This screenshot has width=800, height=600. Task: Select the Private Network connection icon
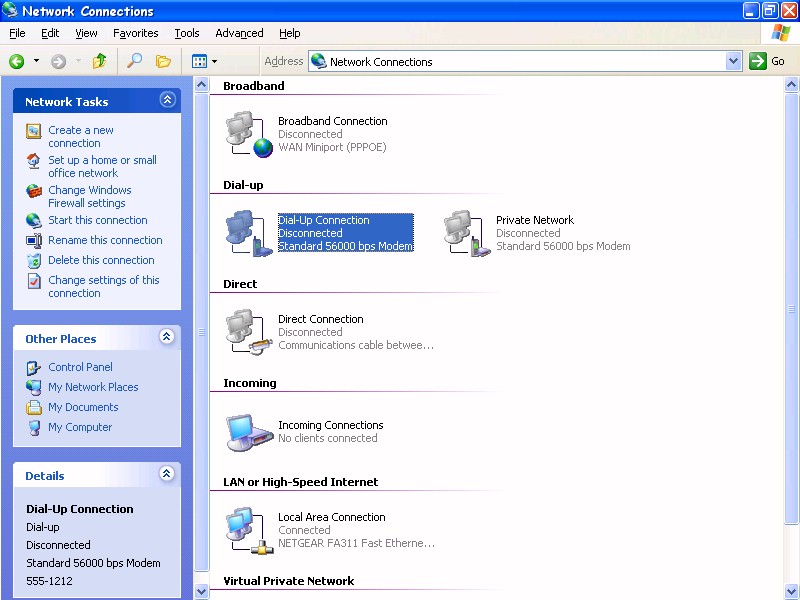(467, 233)
